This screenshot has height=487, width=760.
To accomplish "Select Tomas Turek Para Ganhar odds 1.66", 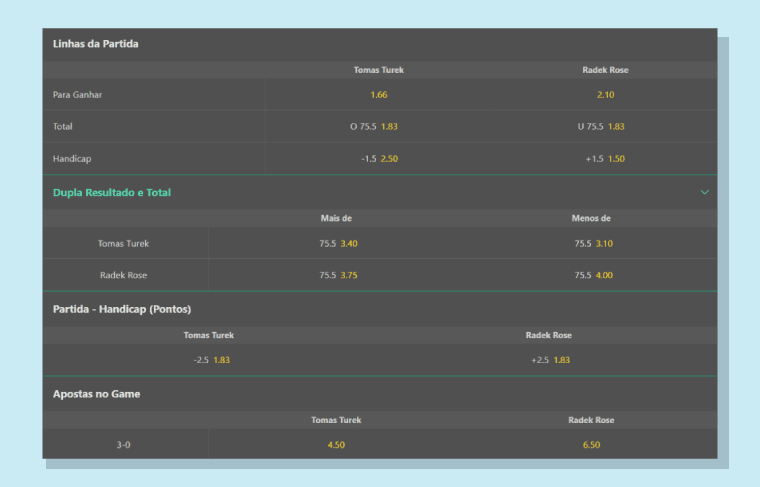I will coord(379,94).
